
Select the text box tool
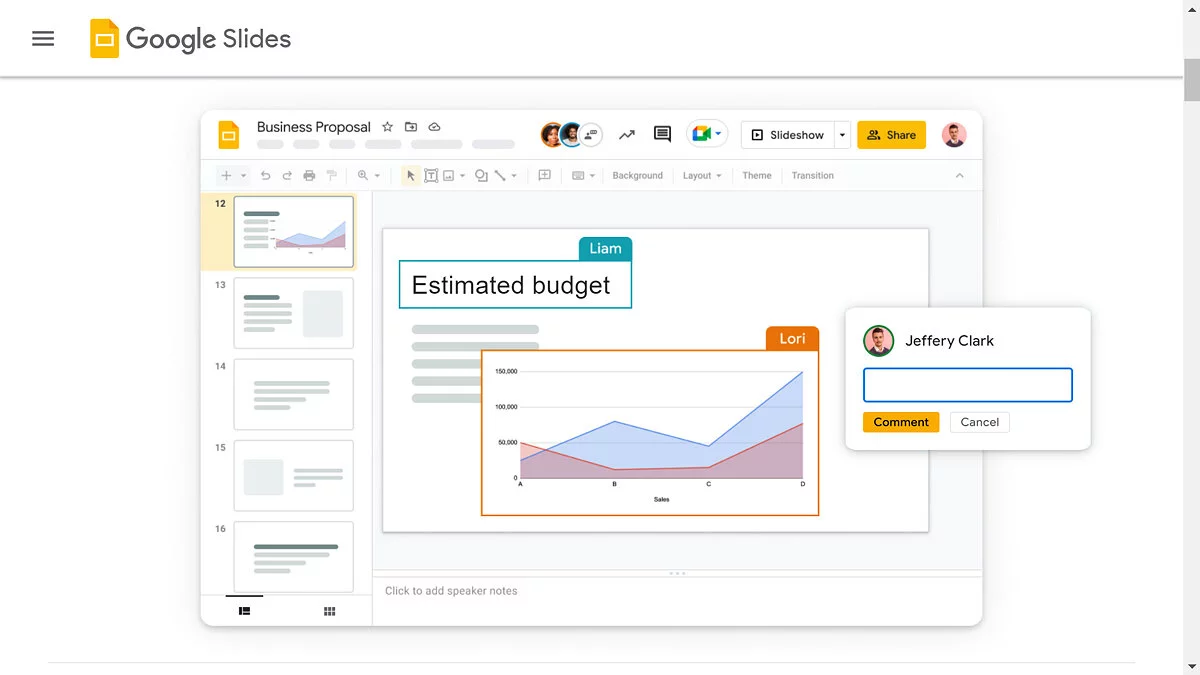pos(431,176)
